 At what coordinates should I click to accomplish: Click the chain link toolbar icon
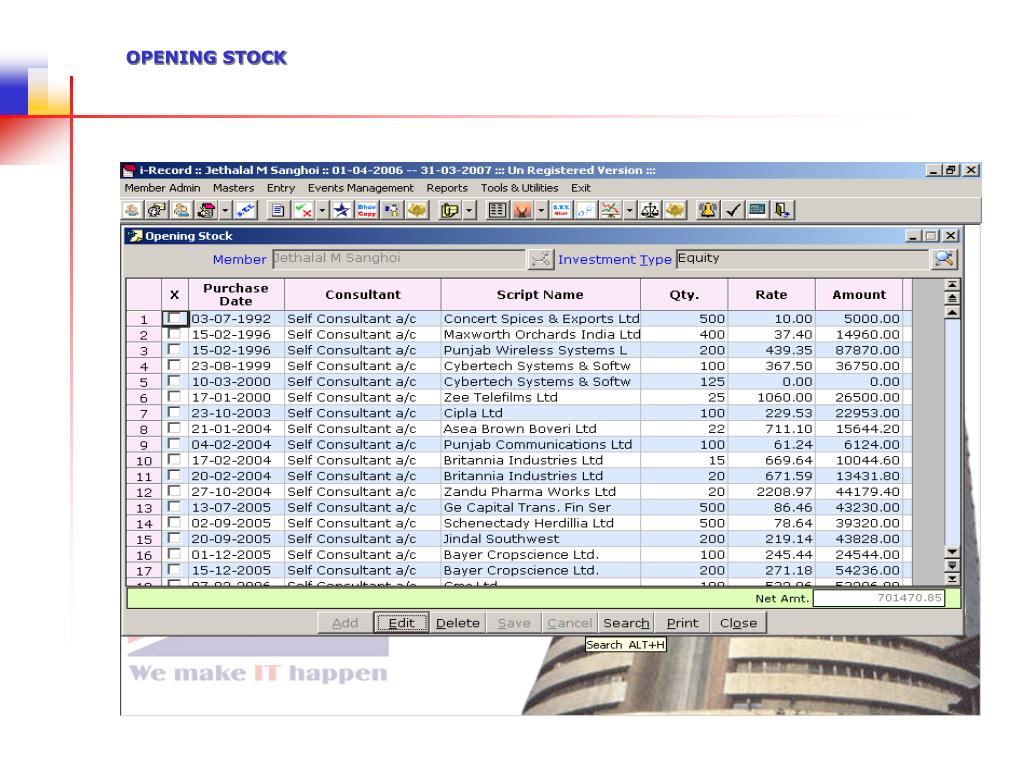click(x=586, y=210)
